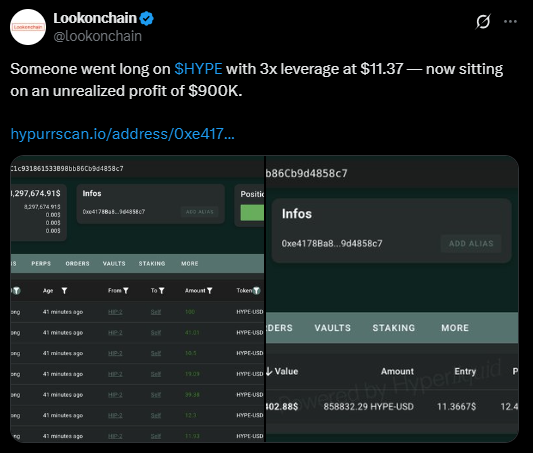Click the Amount column filter icon
The height and width of the screenshot is (453, 533).
(x=209, y=291)
